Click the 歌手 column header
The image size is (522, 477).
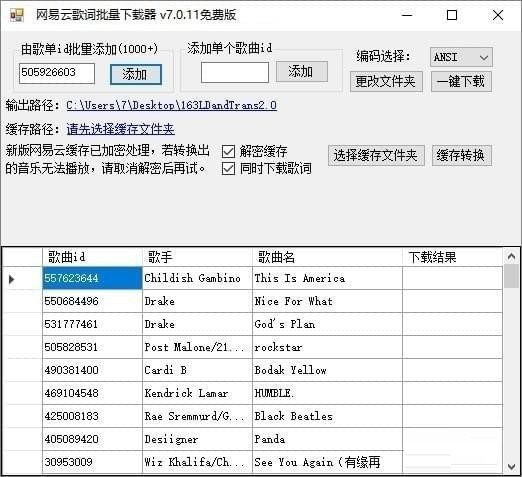(197, 257)
